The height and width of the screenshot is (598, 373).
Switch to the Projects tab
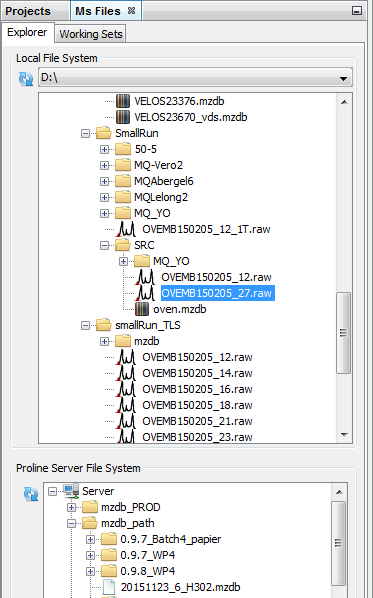pyautogui.click(x=28, y=11)
